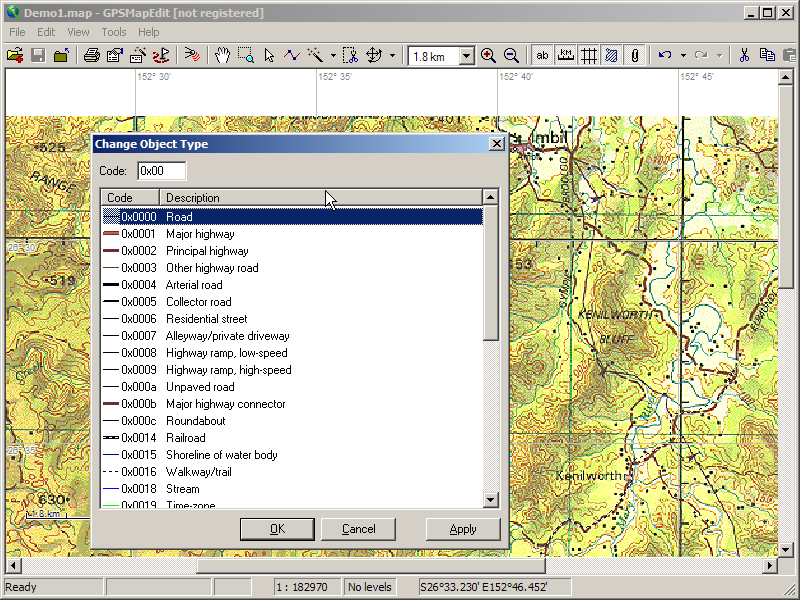This screenshot has height=600, width=800.
Task: Click the object type list scroll-down arrow
Action: [x=490, y=500]
